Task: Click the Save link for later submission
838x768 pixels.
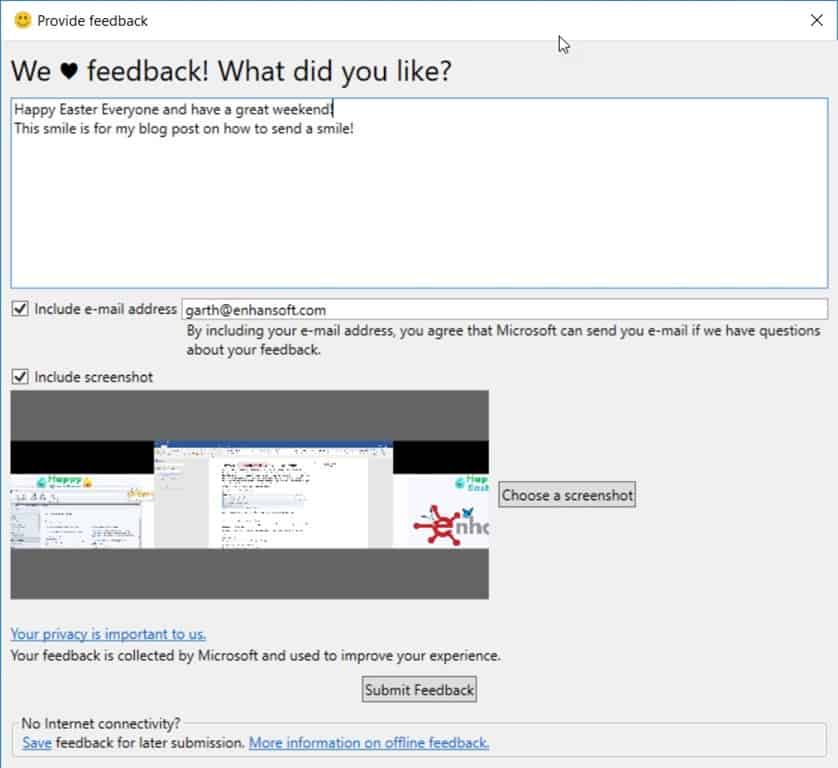Action: click(37, 743)
